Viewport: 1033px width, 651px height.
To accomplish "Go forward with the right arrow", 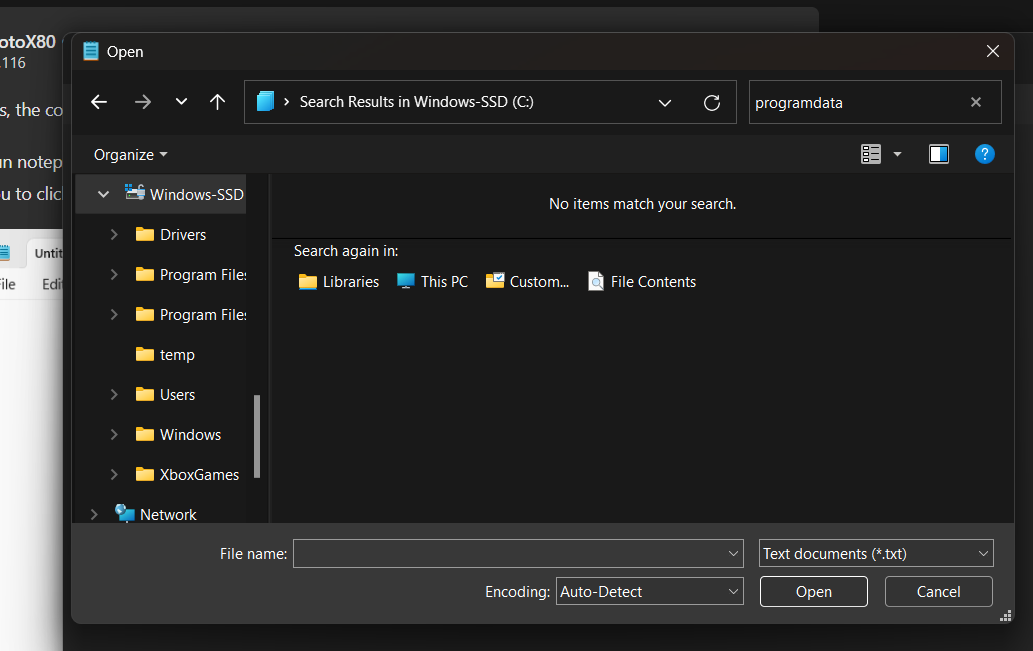I will (142, 102).
